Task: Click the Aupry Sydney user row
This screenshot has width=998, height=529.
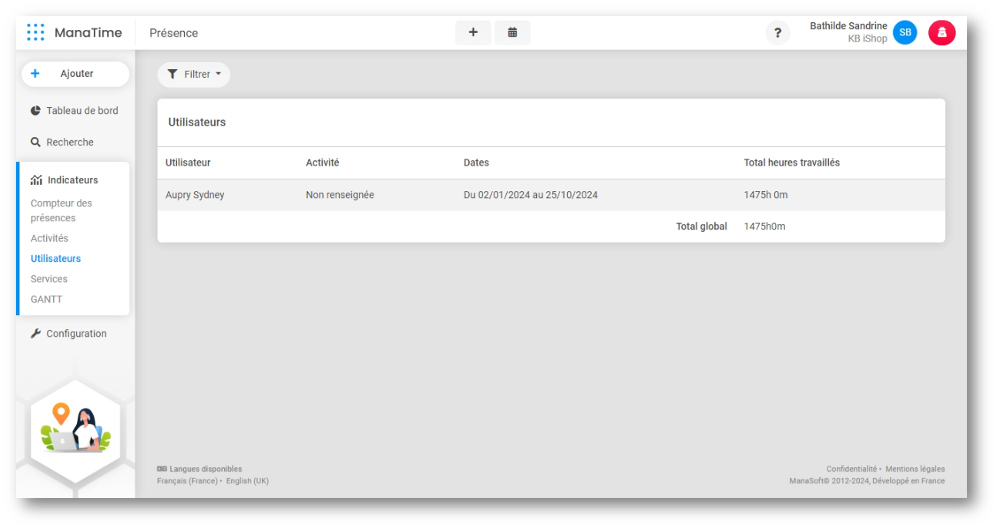Action: (195, 195)
